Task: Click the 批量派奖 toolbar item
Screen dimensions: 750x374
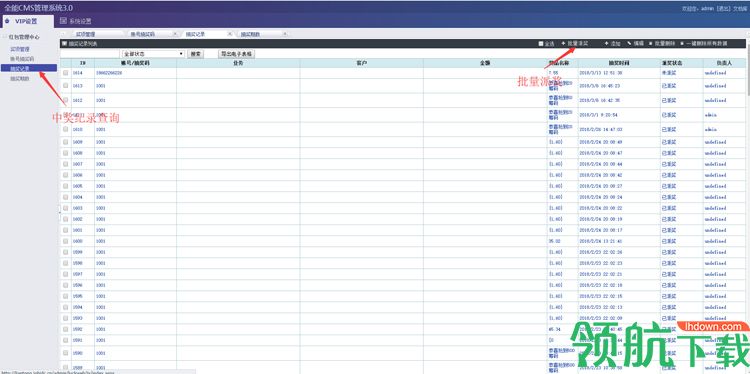Action: point(574,44)
